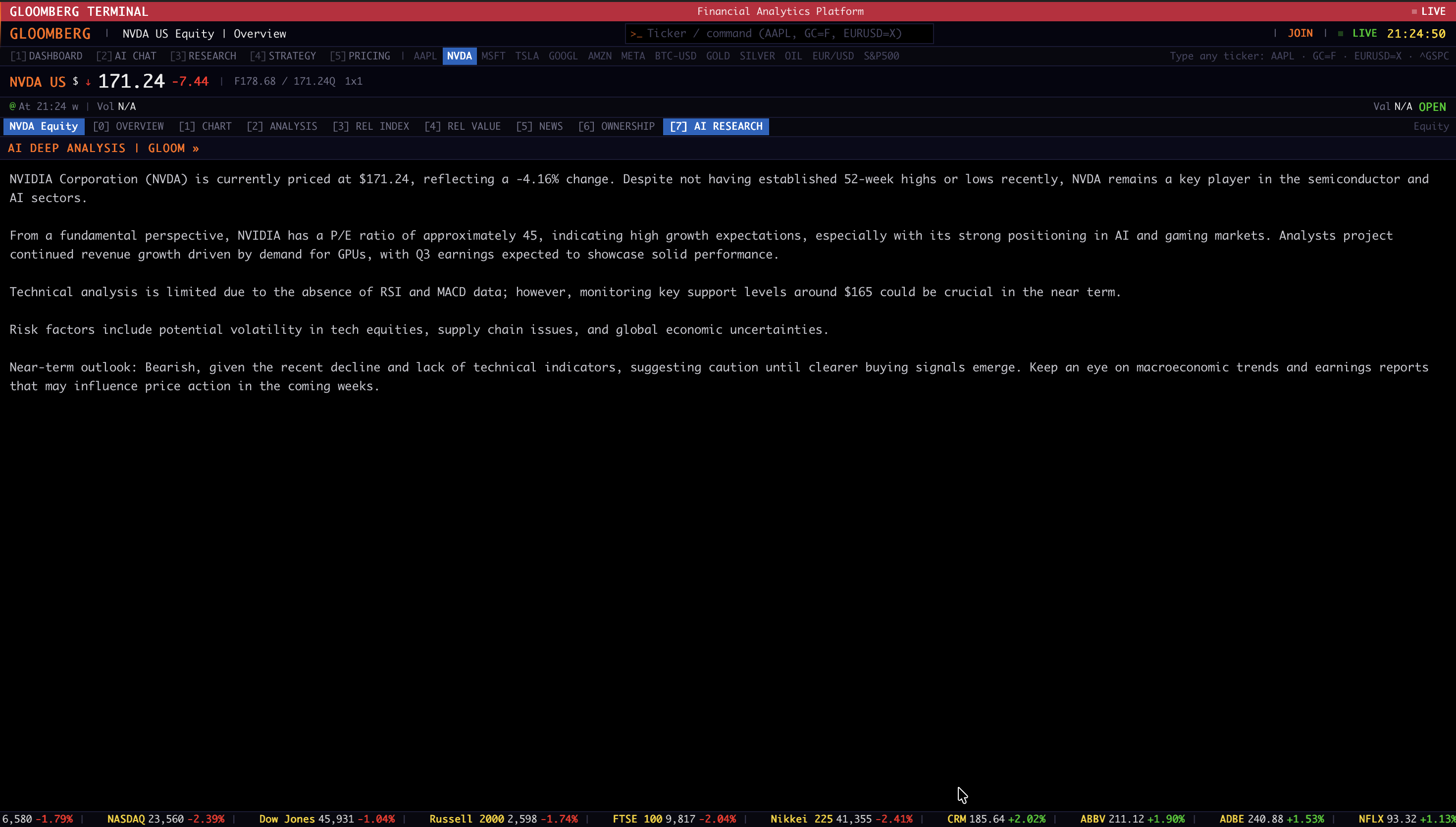Click the red down-arrow price indicator
This screenshot has height=827, width=1456.
tap(88, 82)
